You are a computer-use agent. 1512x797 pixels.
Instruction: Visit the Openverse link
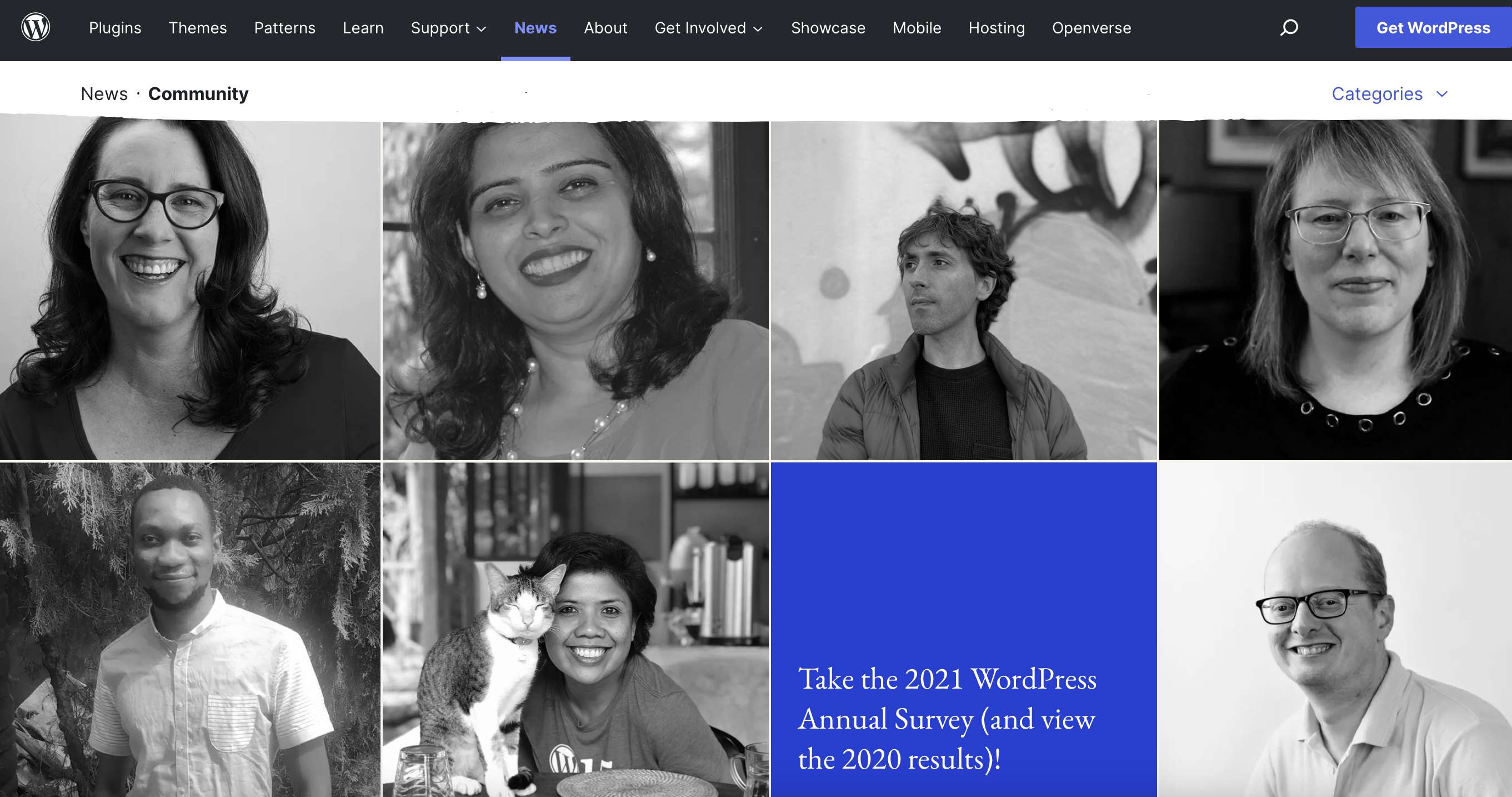click(x=1092, y=28)
